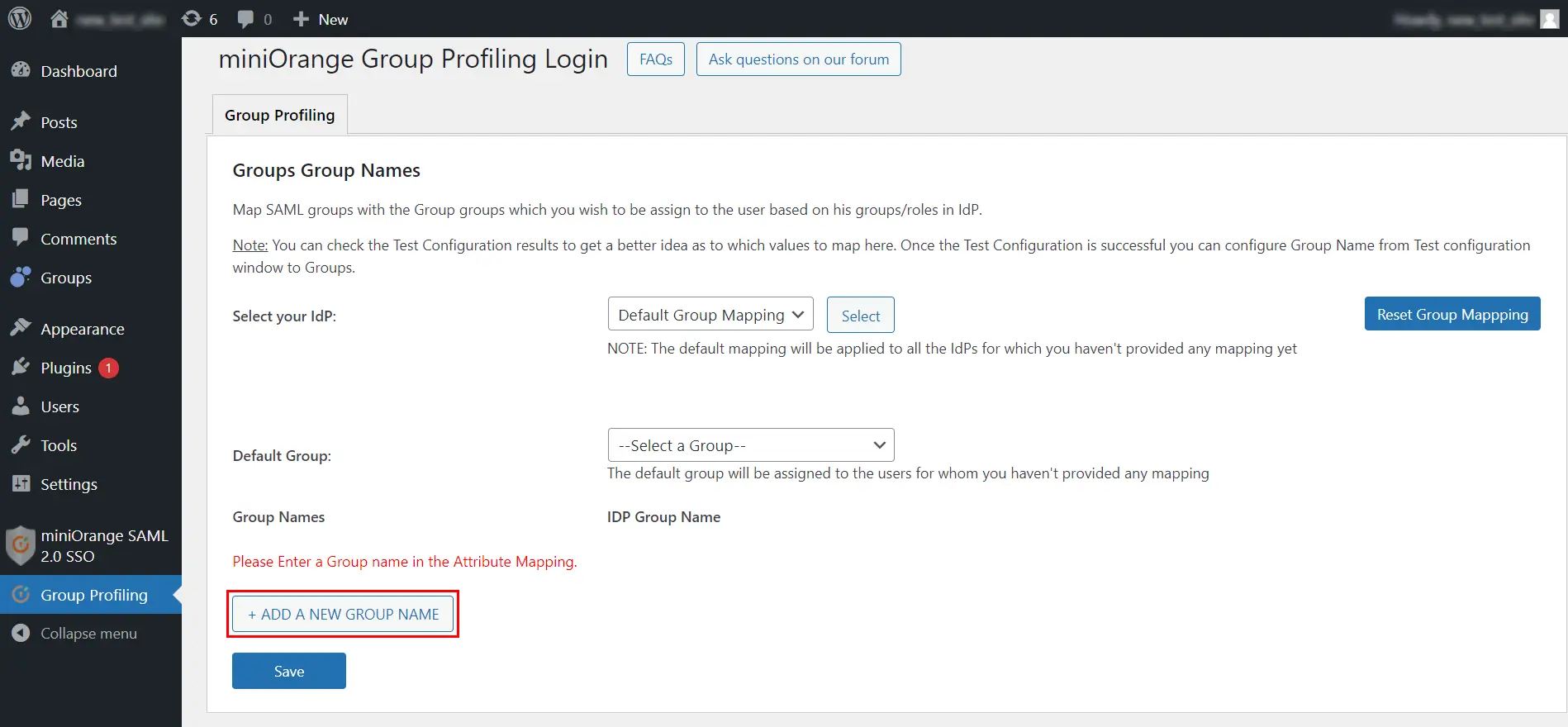This screenshot has height=727, width=1568.
Task: Click the Collapse menu arrow icon
Action: pyautogui.click(x=21, y=633)
